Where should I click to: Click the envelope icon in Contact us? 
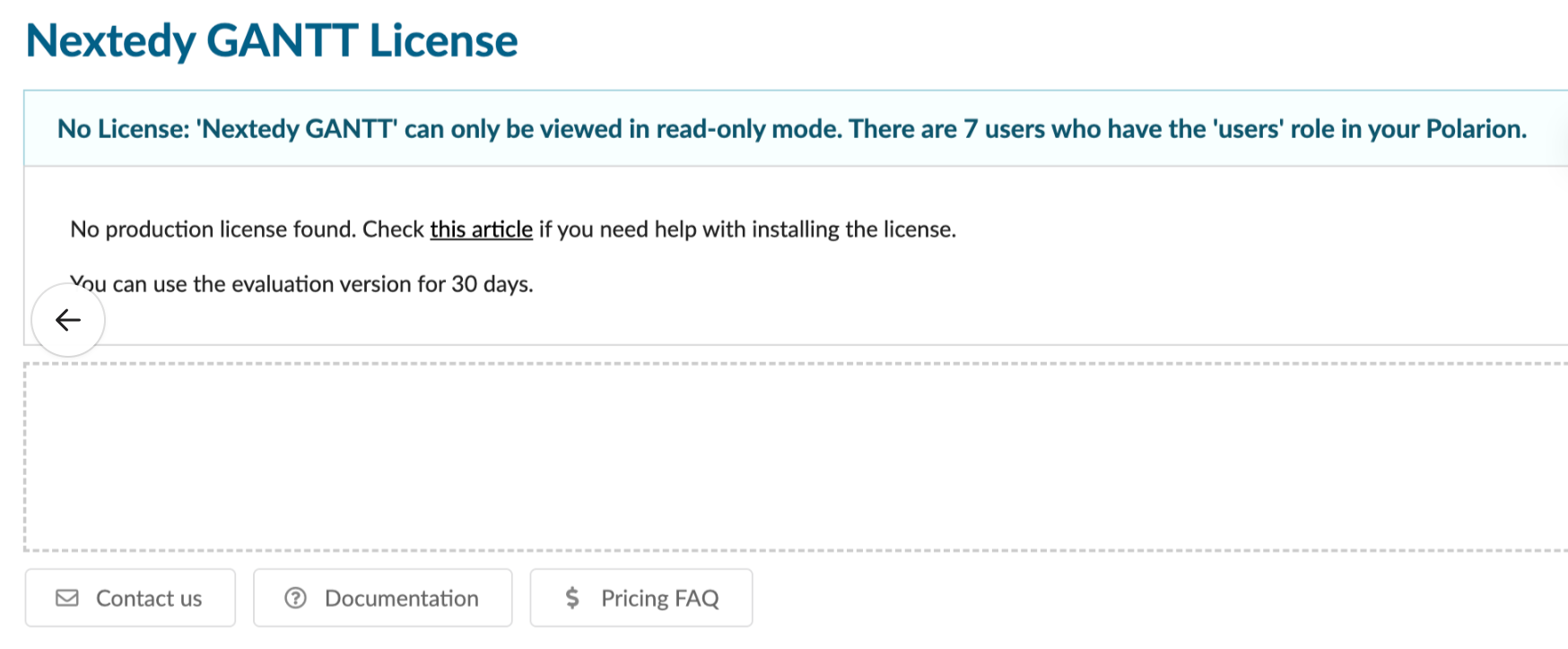(x=67, y=598)
